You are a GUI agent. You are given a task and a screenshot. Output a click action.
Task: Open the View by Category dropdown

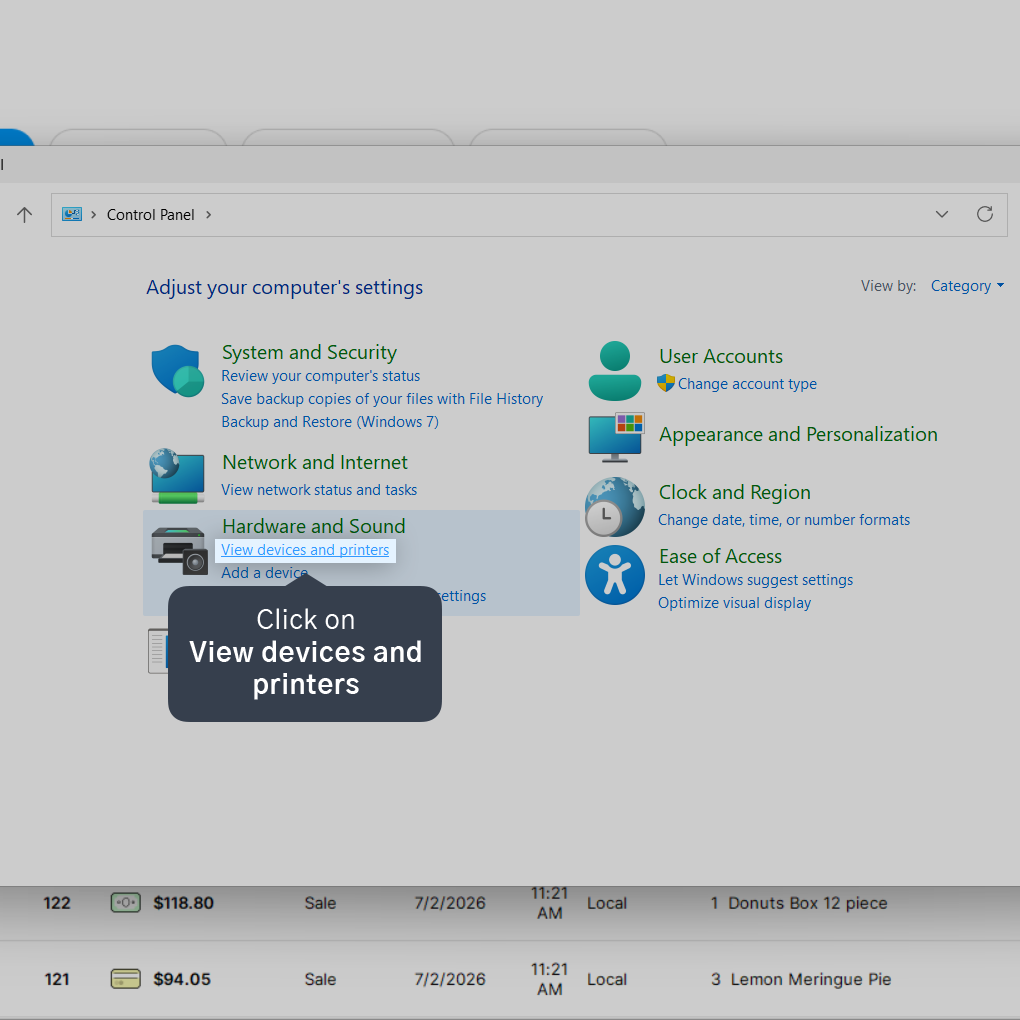click(967, 286)
